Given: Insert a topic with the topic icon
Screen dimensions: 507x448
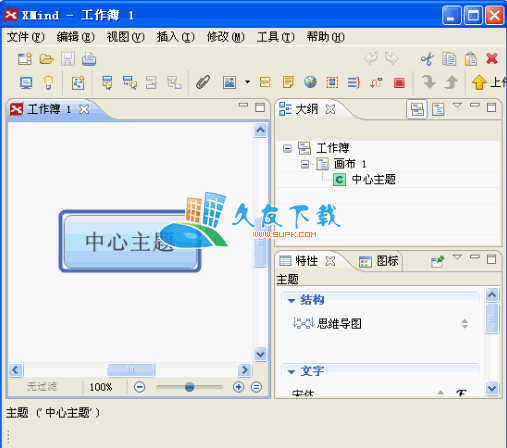Looking at the screenshot, I should (x=107, y=83).
